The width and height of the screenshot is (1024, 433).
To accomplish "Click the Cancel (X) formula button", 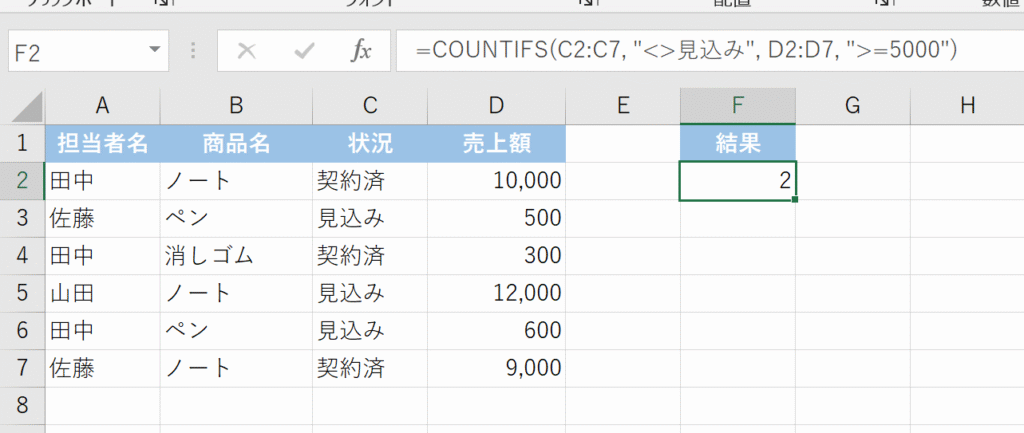I will 246,51.
